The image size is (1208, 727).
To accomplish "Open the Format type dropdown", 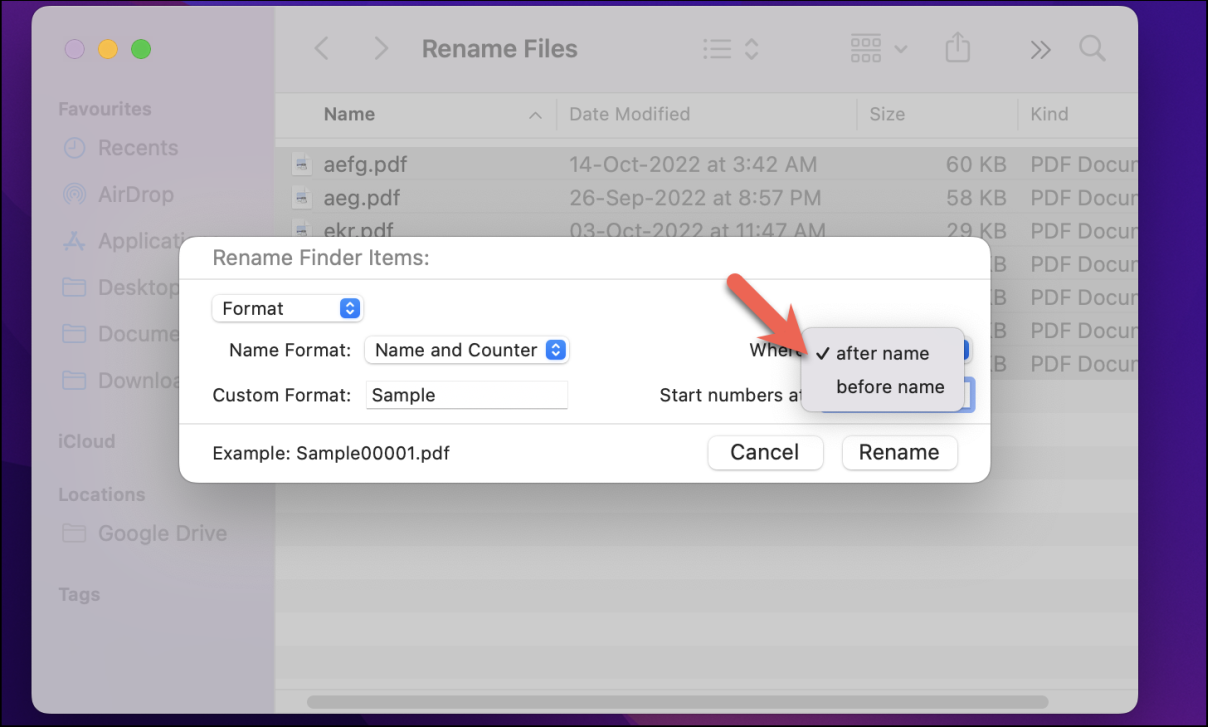I will coord(287,308).
